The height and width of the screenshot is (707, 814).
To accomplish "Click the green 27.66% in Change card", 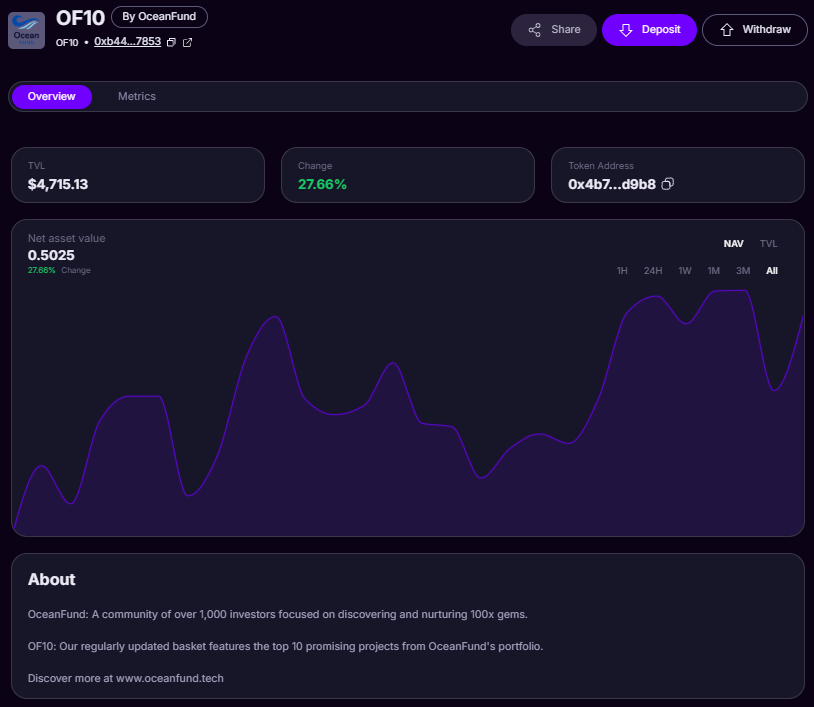I will (322, 184).
